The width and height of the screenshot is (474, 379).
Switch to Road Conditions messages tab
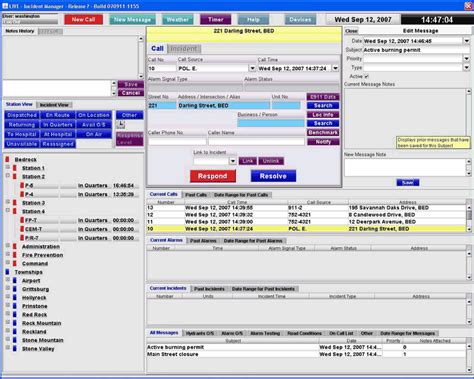coord(304,333)
